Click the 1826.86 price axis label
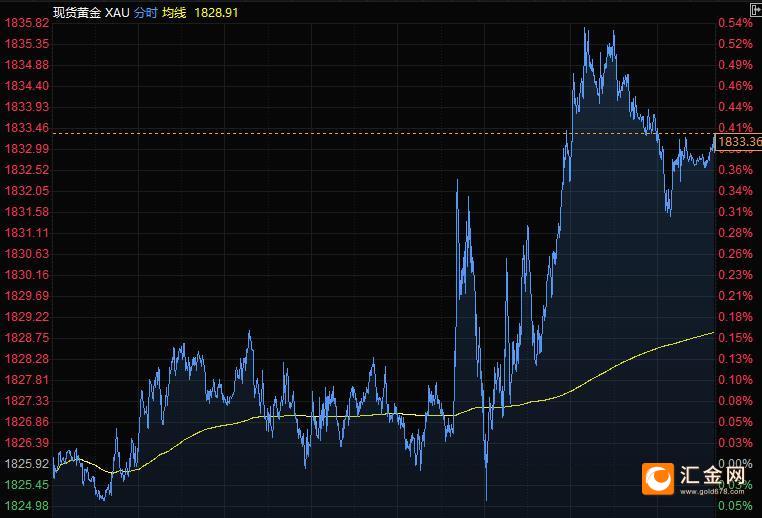The height and width of the screenshot is (518, 762). [27, 422]
